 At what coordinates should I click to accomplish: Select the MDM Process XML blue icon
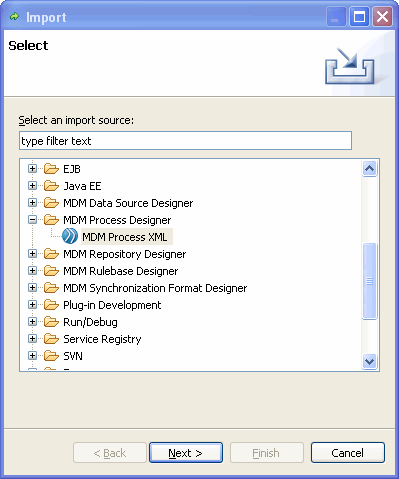coord(70,236)
